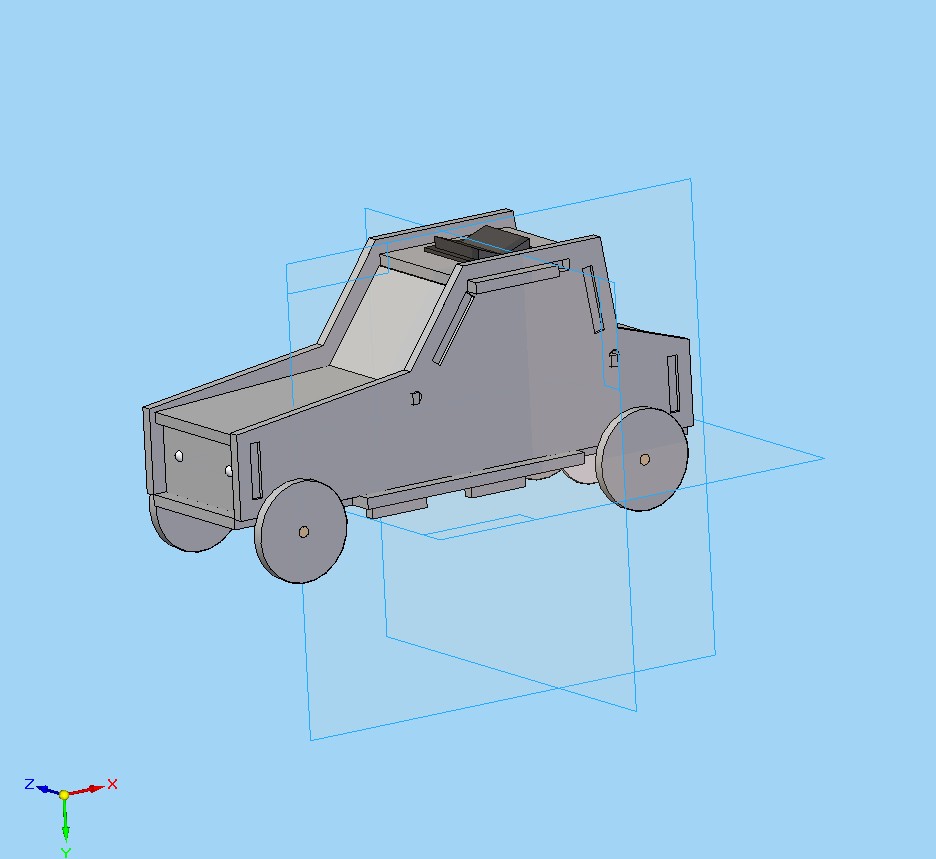
Task: Click the green Y axis arrow of triad
Action: 65,819
